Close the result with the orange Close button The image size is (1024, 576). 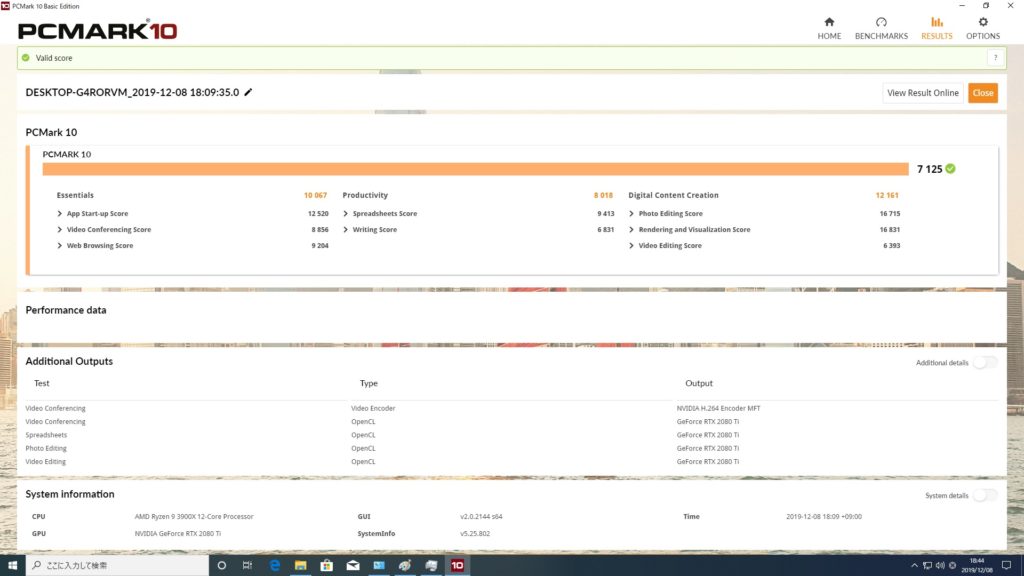pos(982,93)
